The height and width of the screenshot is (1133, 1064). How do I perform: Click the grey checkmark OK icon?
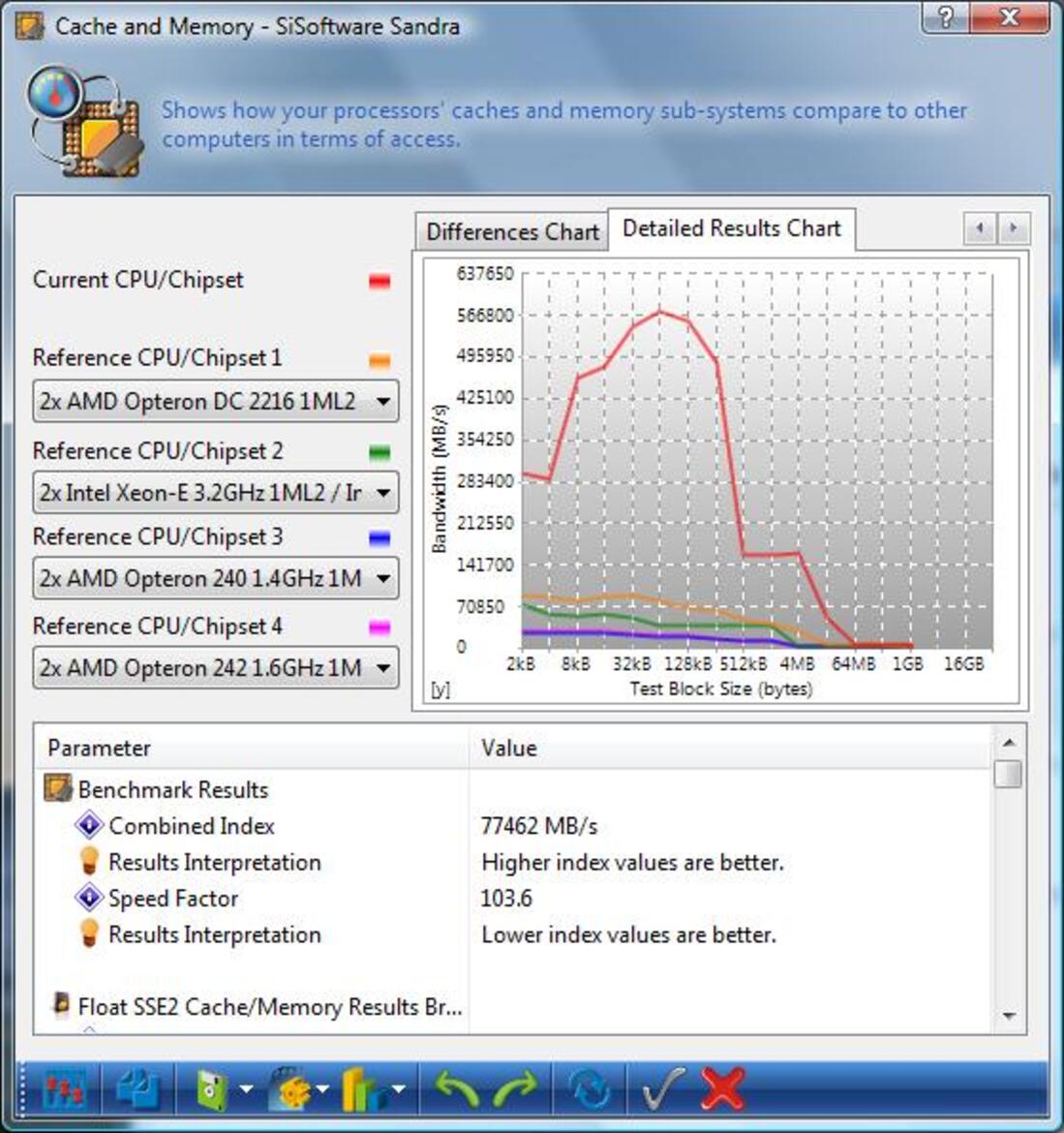[x=662, y=1088]
